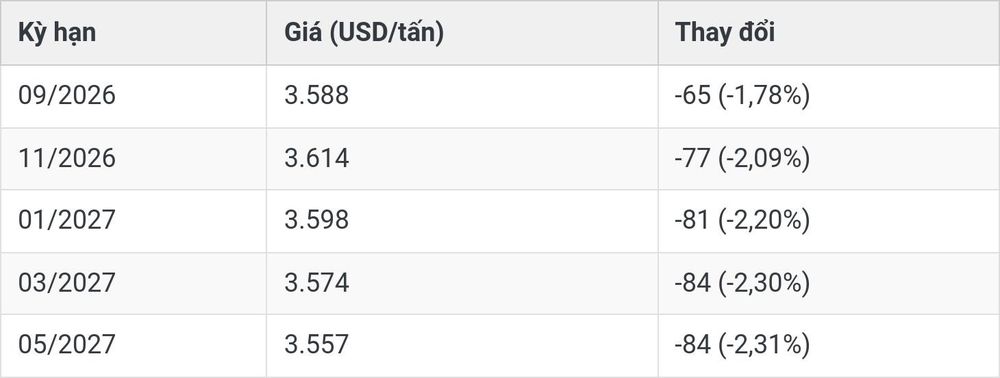The image size is (1000, 378).
Task: Click the price value 3.598
Action: click(x=317, y=221)
